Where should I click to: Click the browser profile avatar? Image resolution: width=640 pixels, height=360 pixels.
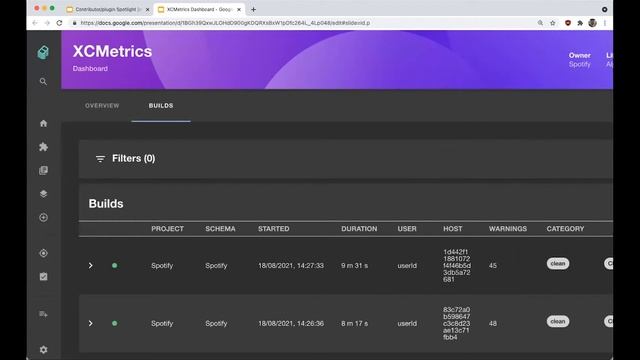coord(593,23)
